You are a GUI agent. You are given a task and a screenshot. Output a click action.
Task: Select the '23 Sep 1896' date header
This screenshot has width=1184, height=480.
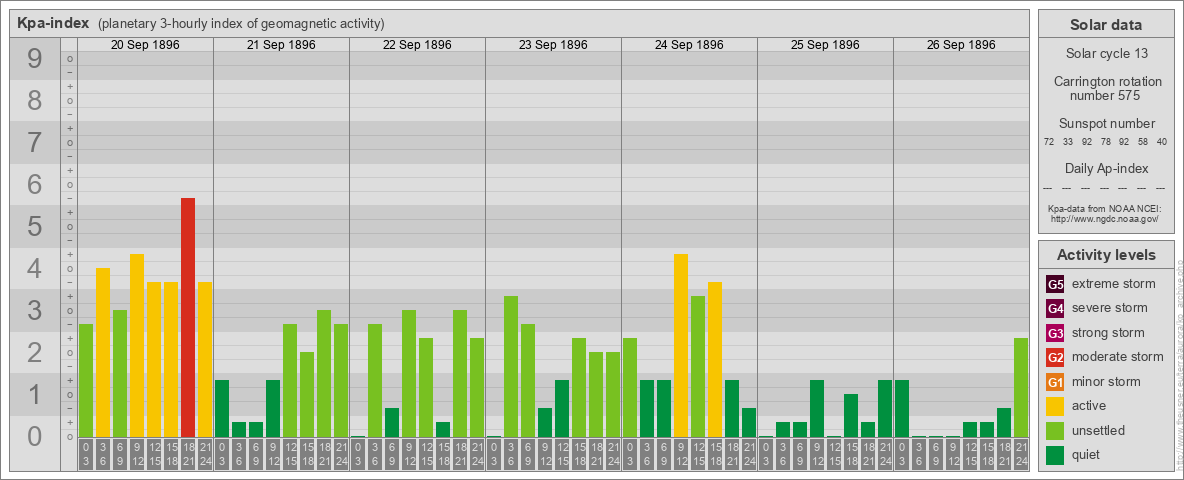pyautogui.click(x=553, y=45)
